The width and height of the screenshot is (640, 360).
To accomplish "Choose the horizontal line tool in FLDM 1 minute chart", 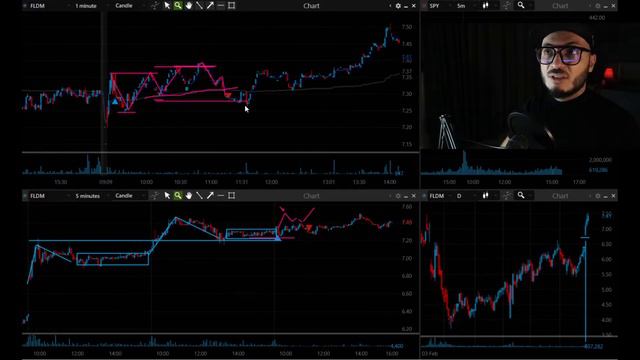I will coord(221,6).
